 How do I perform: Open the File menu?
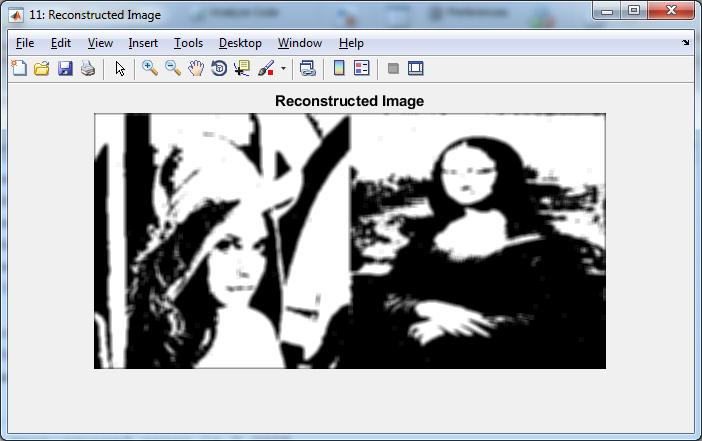click(25, 43)
